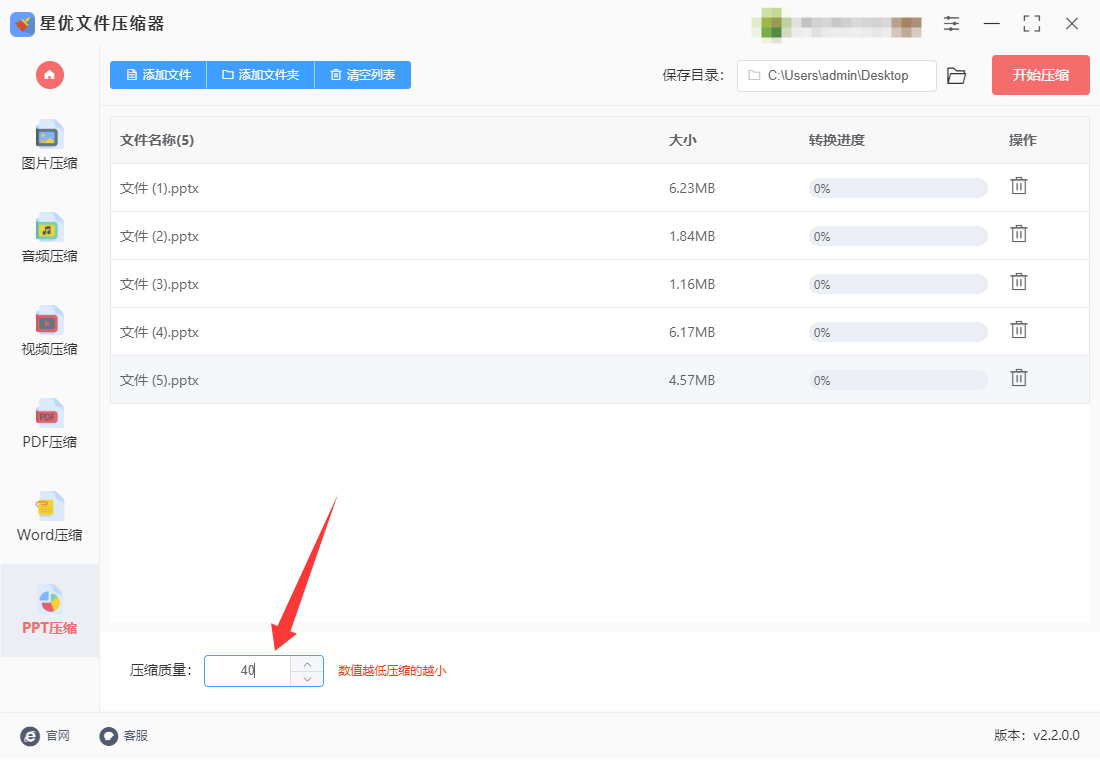Image resolution: width=1100 pixels, height=760 pixels.
Task: Decrease compression quality with down arrow
Action: (x=307, y=679)
